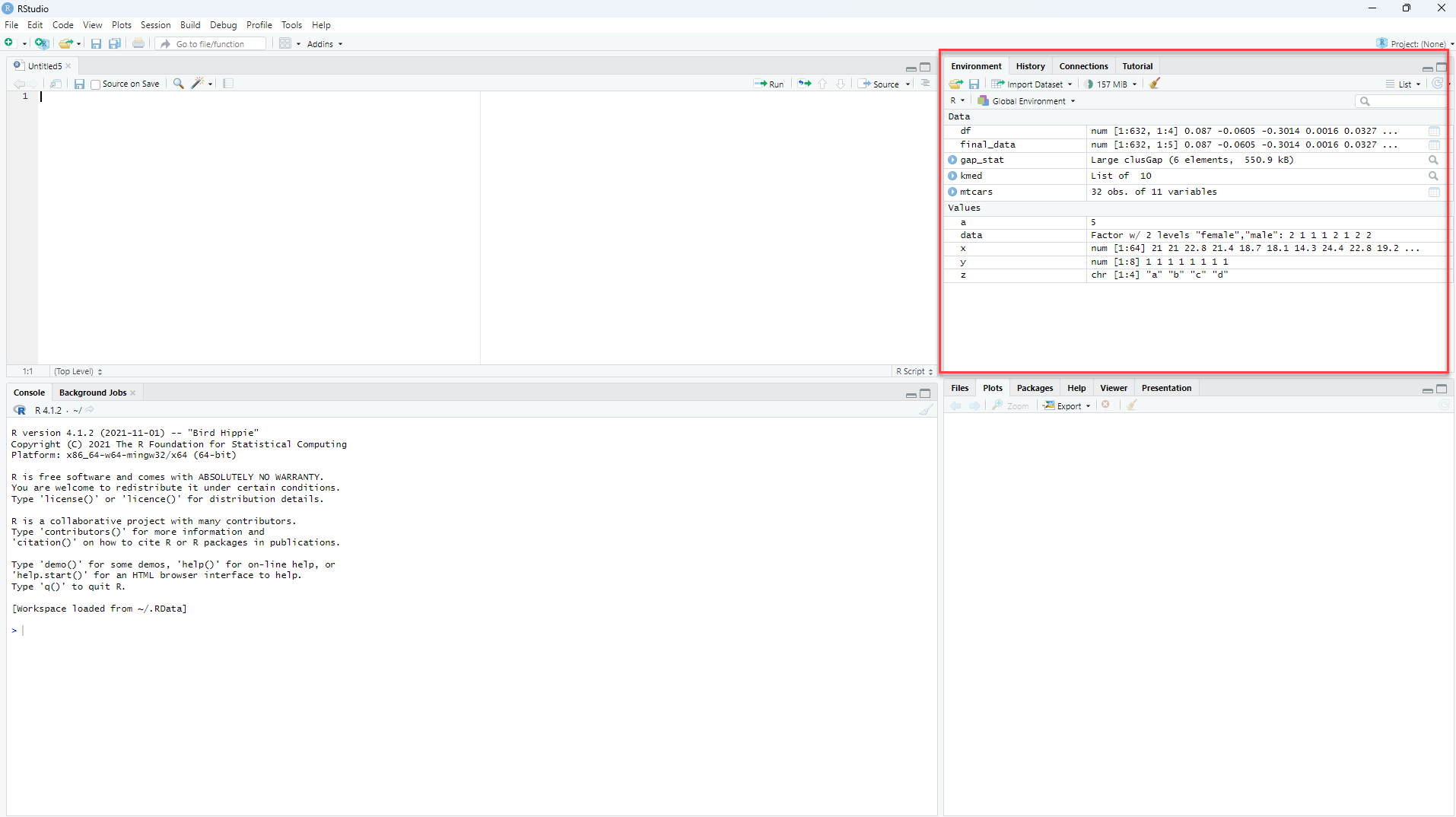Open the Addins dropdown menu
Image resolution: width=1456 pixels, height=817 pixels.
point(325,44)
